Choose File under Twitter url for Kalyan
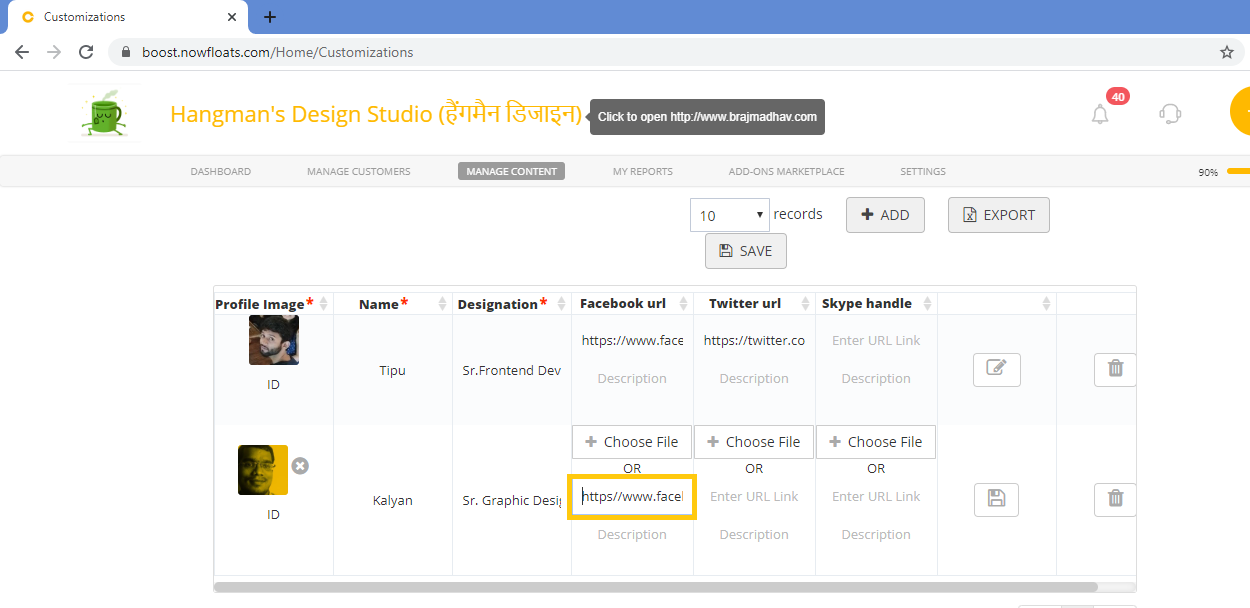Screen dimensions: 1250x608 click(x=754, y=442)
